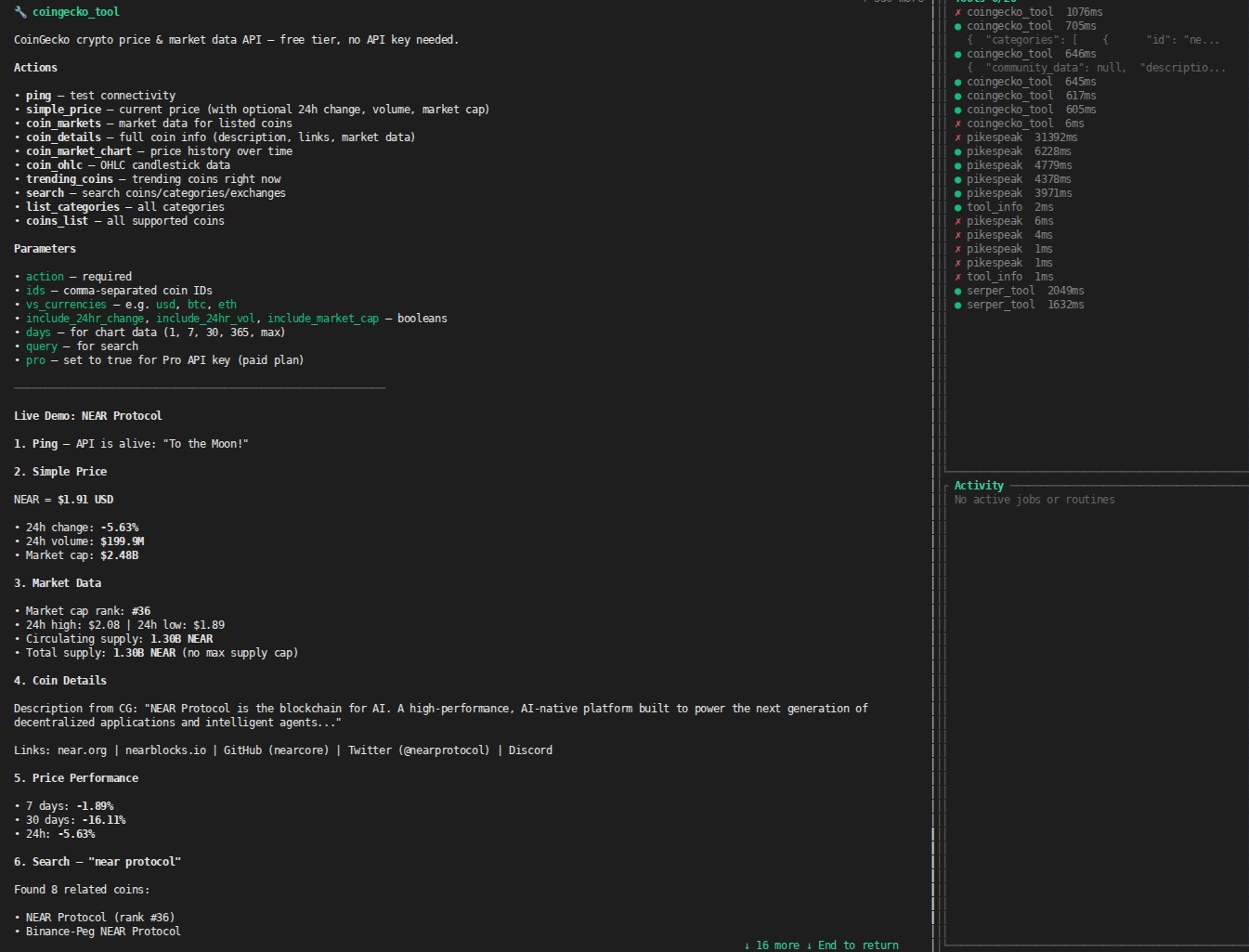
Task: Click the "16 more" scroll indicator
Action: click(772, 945)
